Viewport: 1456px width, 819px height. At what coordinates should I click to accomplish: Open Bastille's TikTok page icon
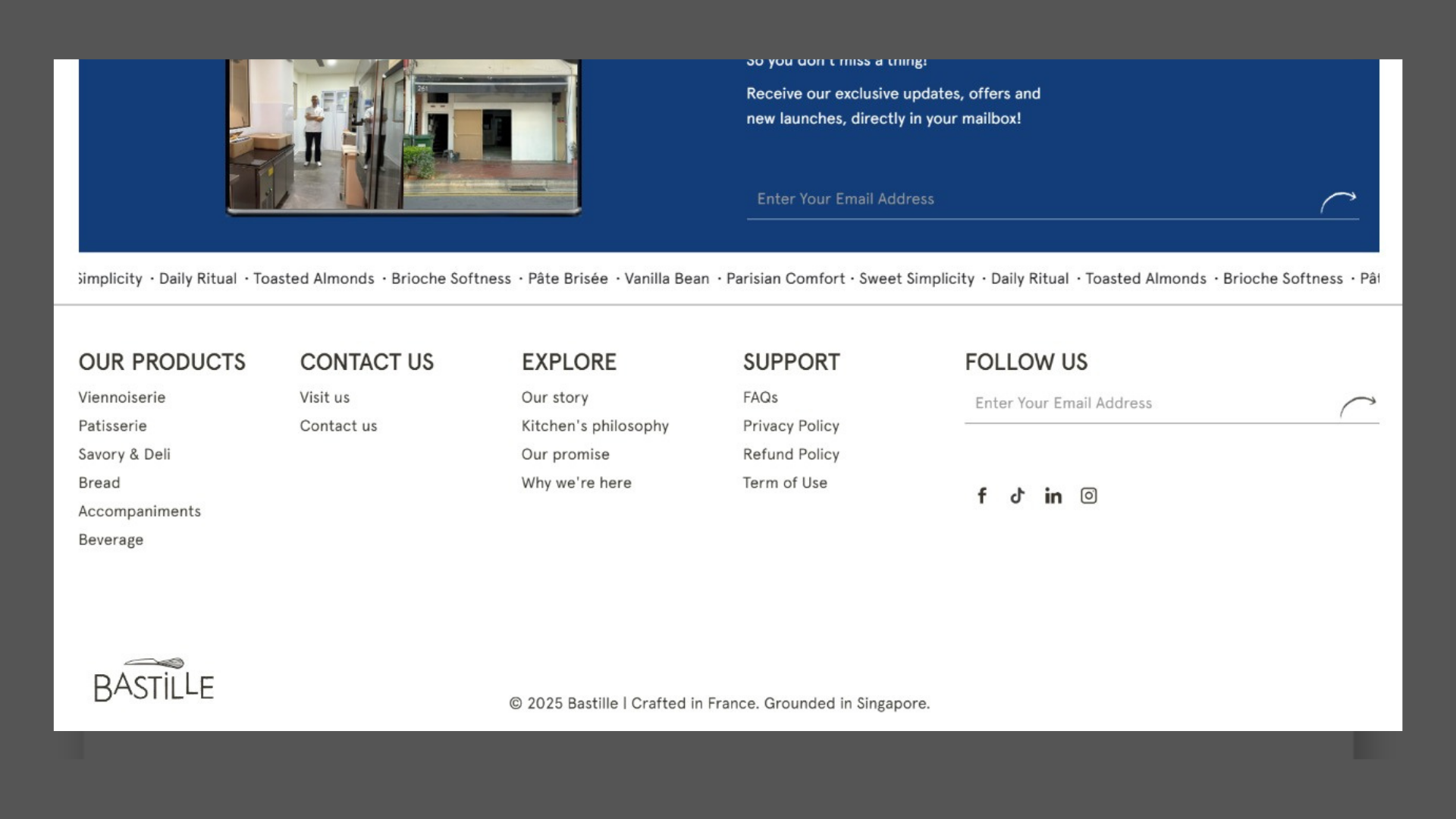pos(1018,496)
